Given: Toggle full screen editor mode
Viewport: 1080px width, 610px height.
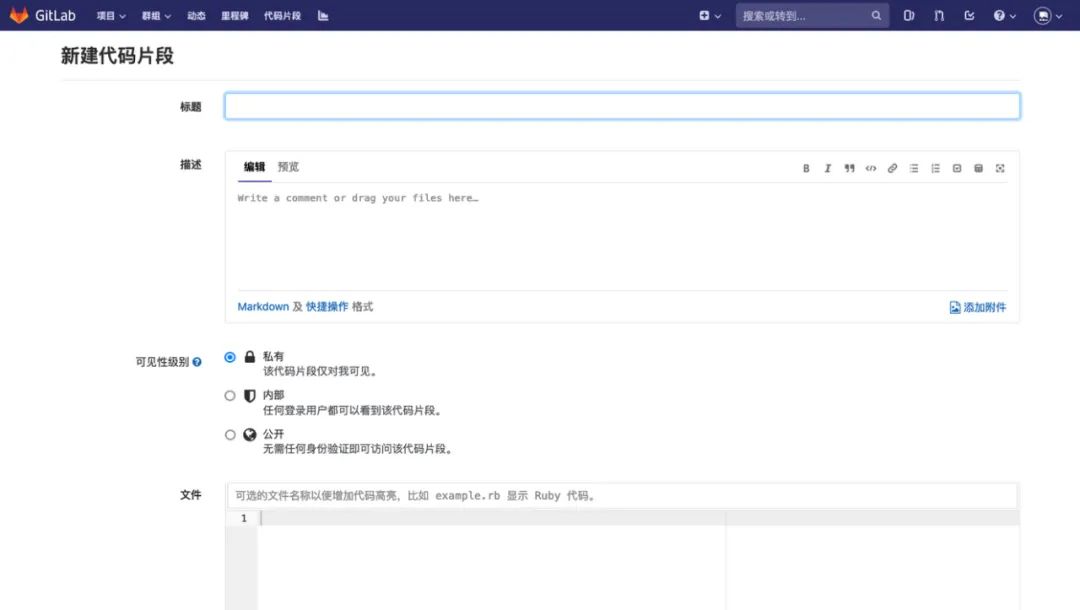Looking at the screenshot, I should click(x=1000, y=169).
